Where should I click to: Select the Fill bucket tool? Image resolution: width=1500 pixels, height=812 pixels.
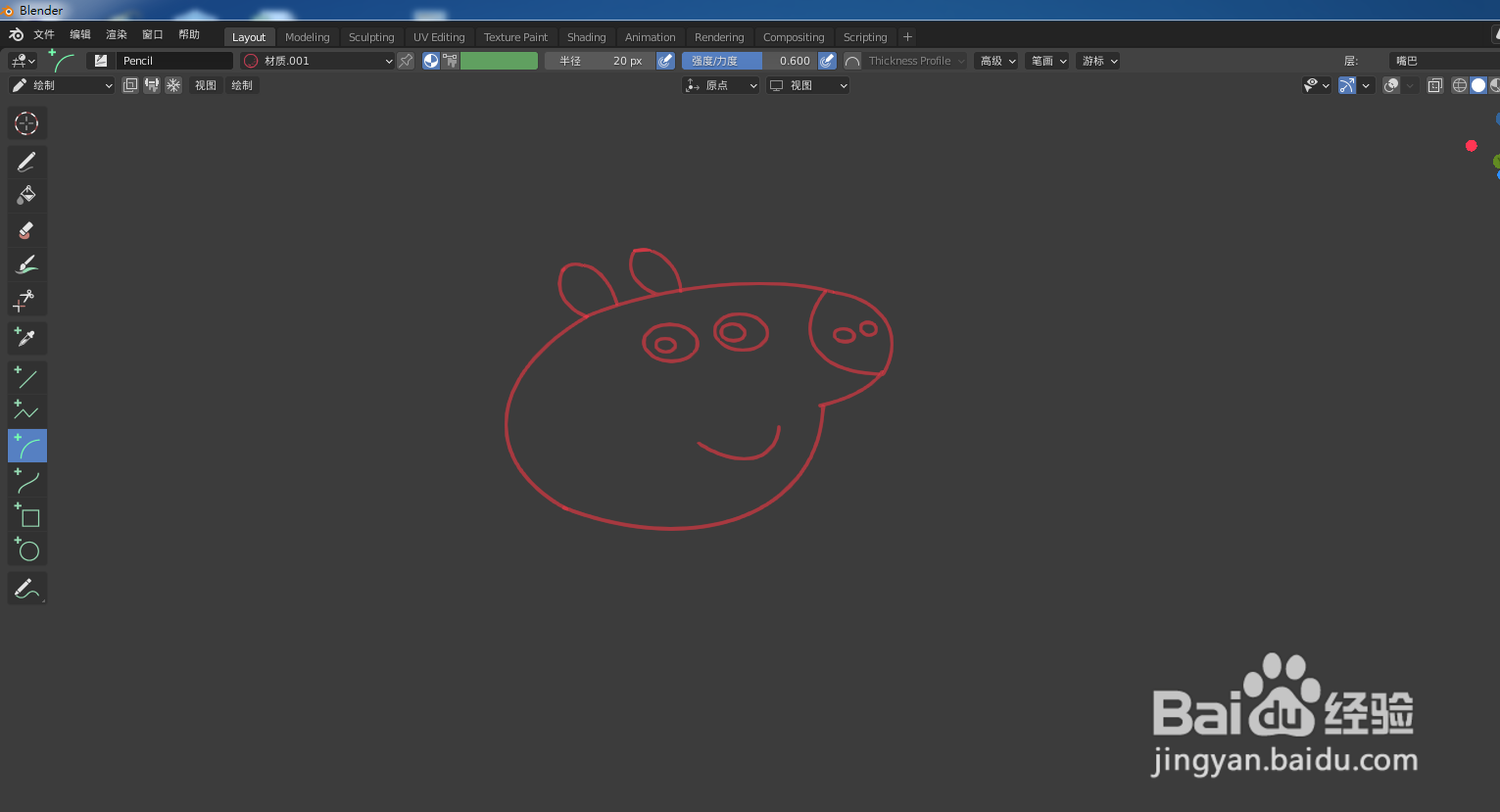coord(26,194)
